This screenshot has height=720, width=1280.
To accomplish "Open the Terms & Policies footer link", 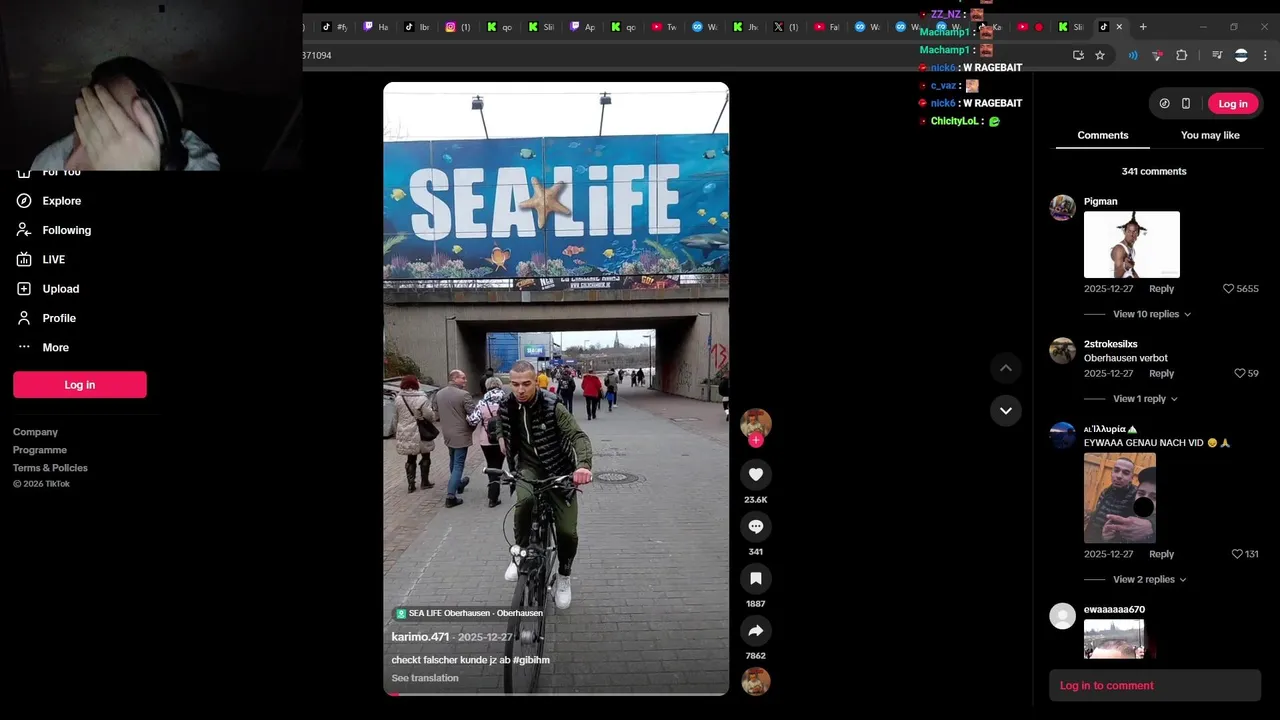I will (x=50, y=468).
